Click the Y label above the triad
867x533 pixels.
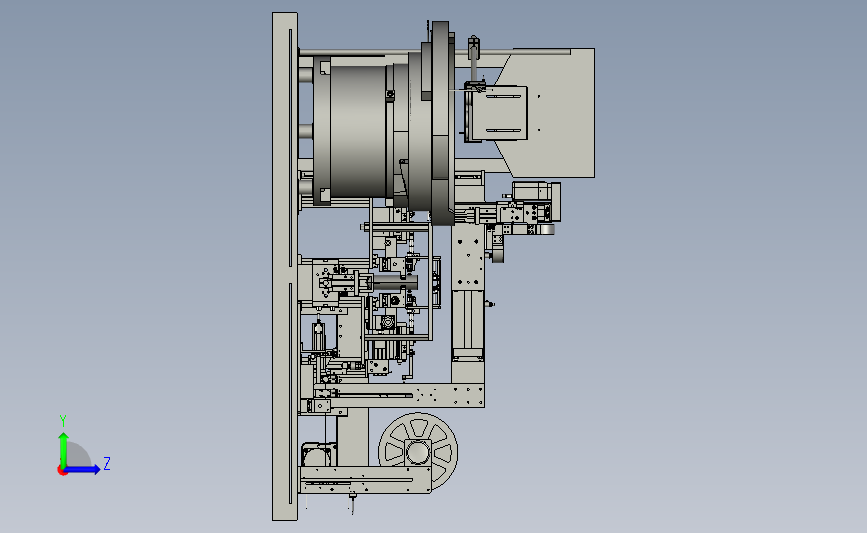click(x=63, y=421)
